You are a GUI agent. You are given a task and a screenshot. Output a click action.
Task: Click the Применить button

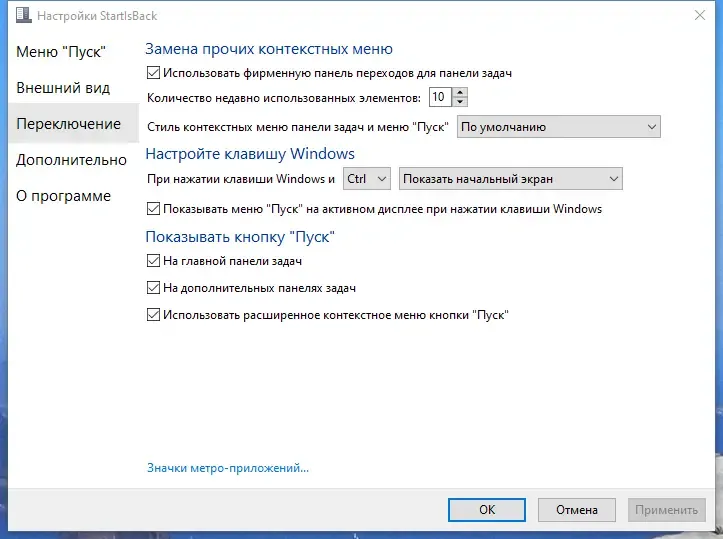click(667, 509)
